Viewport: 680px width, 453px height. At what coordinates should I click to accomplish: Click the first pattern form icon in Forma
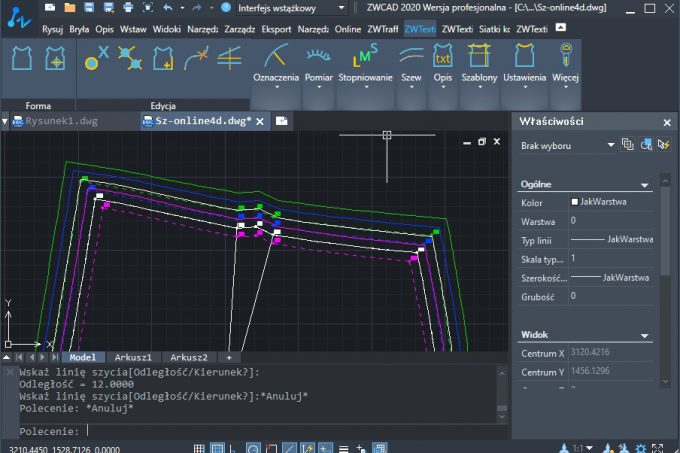[22, 58]
